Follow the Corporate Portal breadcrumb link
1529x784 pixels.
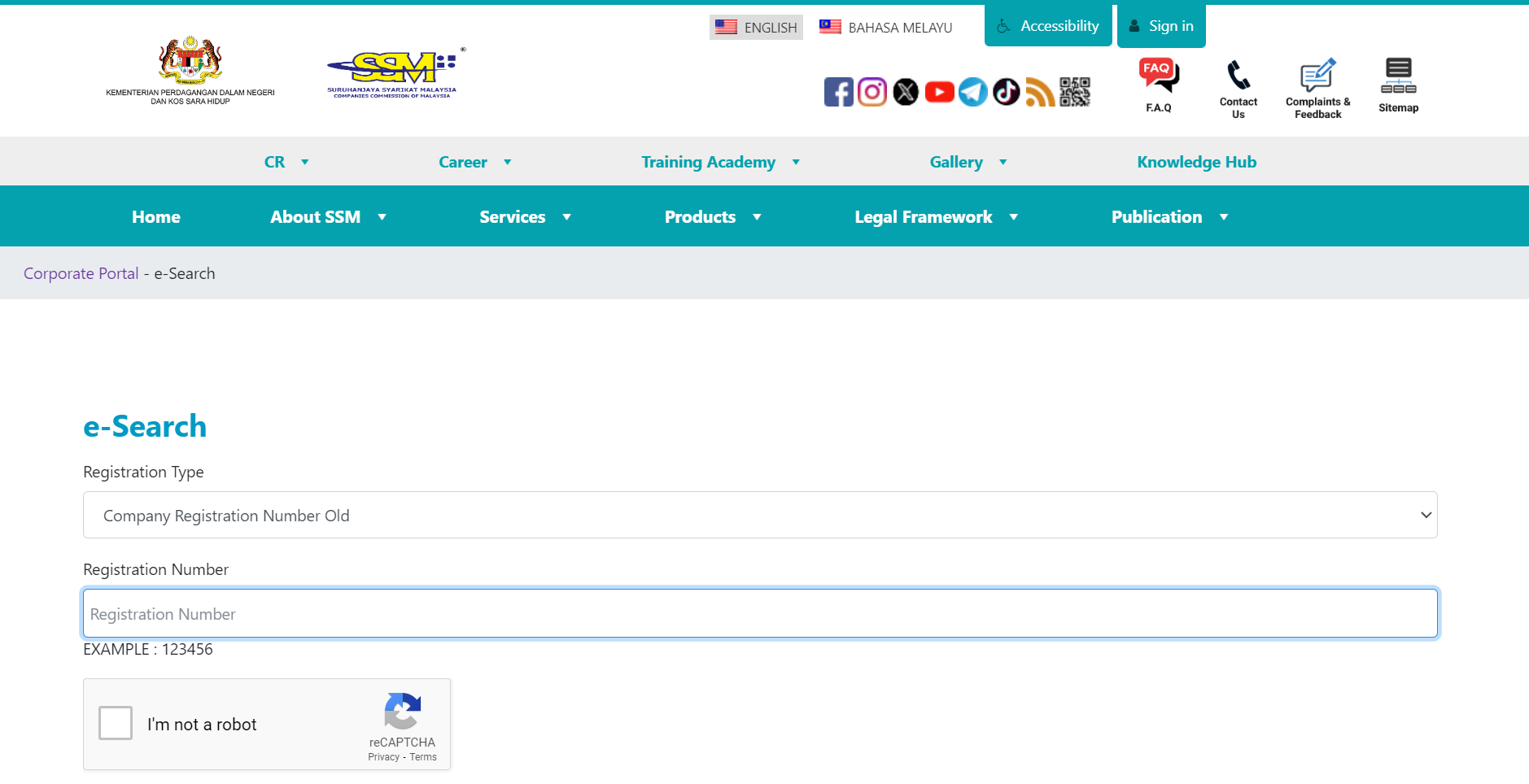point(81,273)
